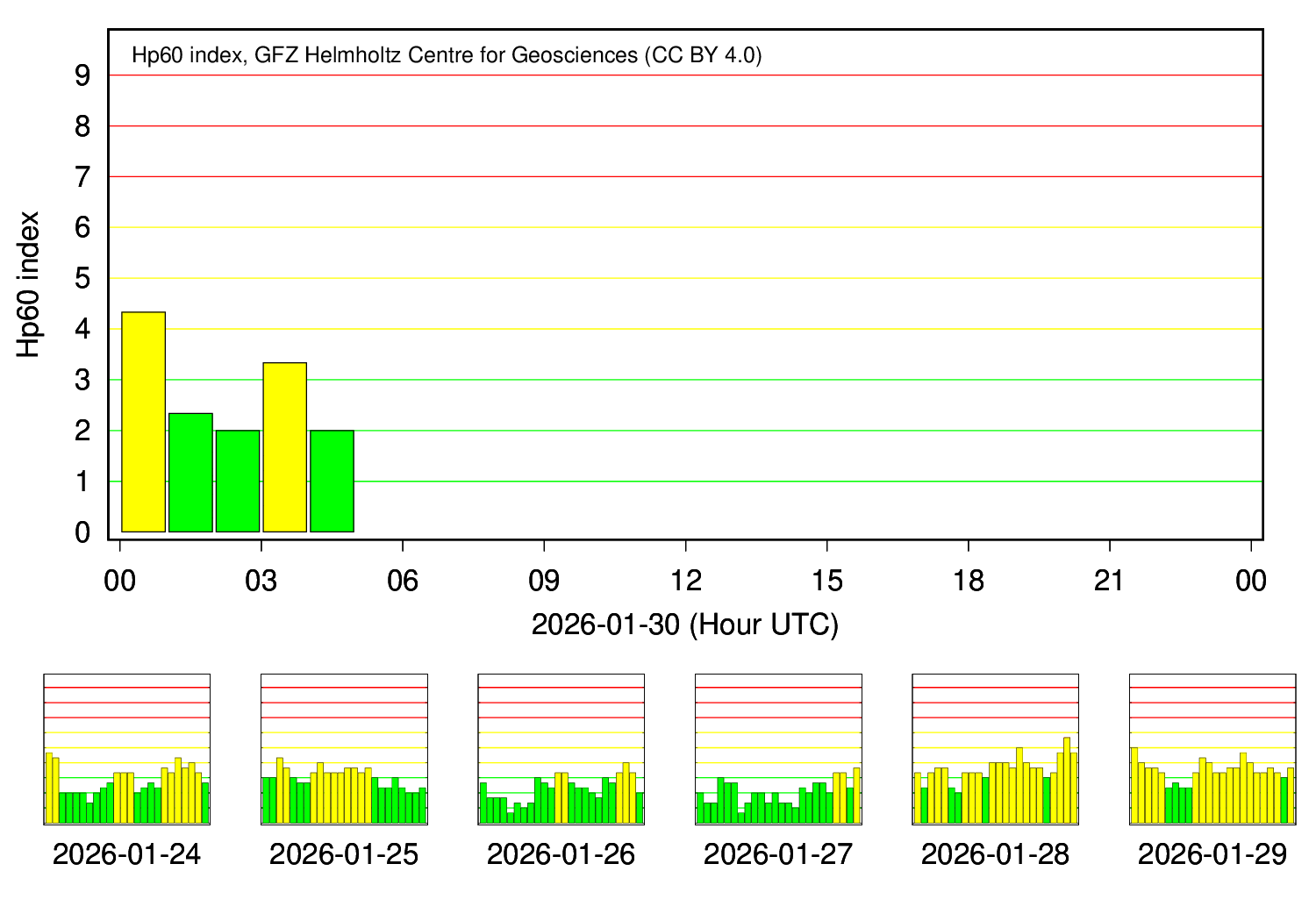Open the 2026-01-27 daily chart thumbnail
The height and width of the screenshot is (921, 1316).
click(776, 750)
